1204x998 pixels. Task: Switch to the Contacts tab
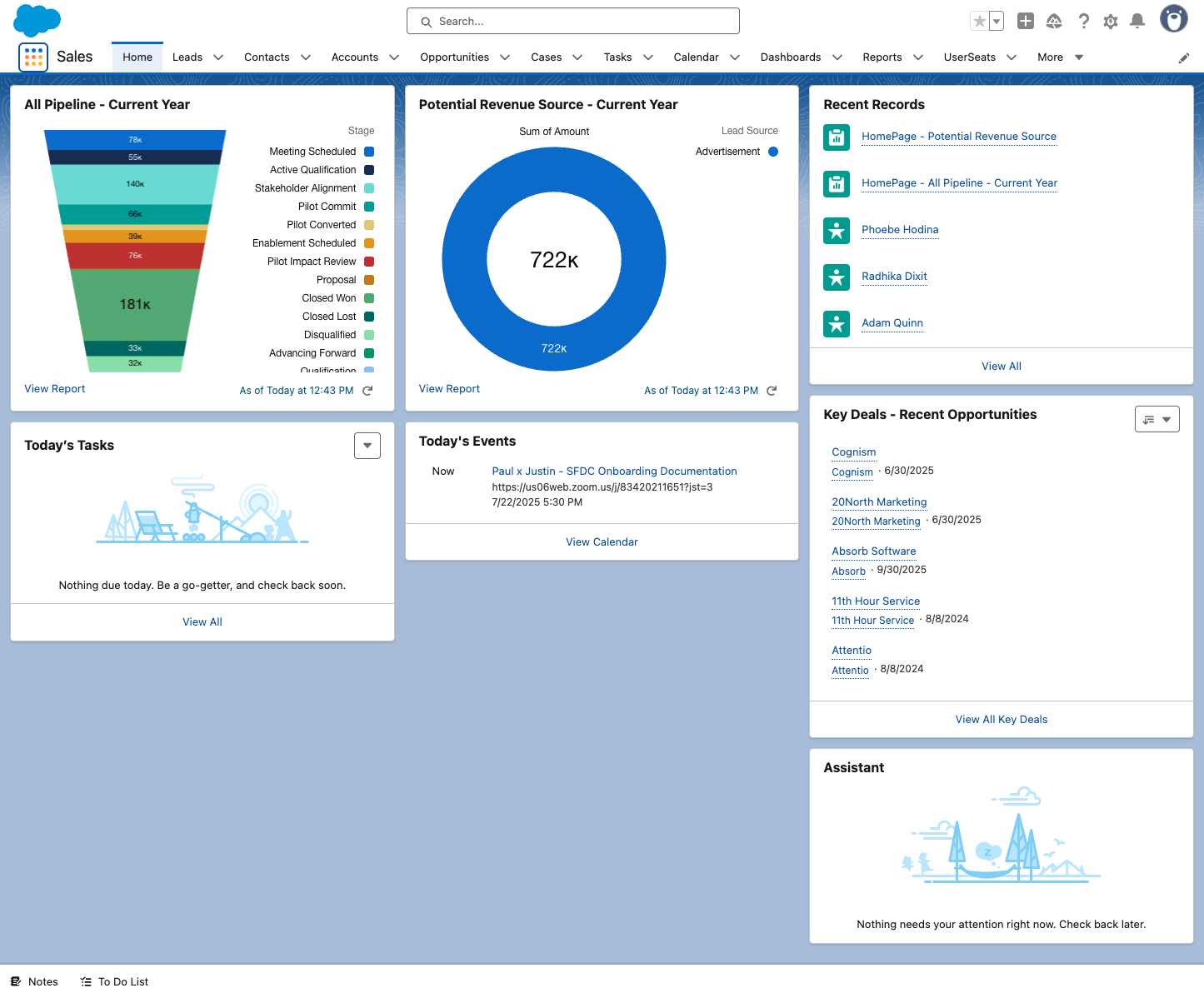point(267,57)
